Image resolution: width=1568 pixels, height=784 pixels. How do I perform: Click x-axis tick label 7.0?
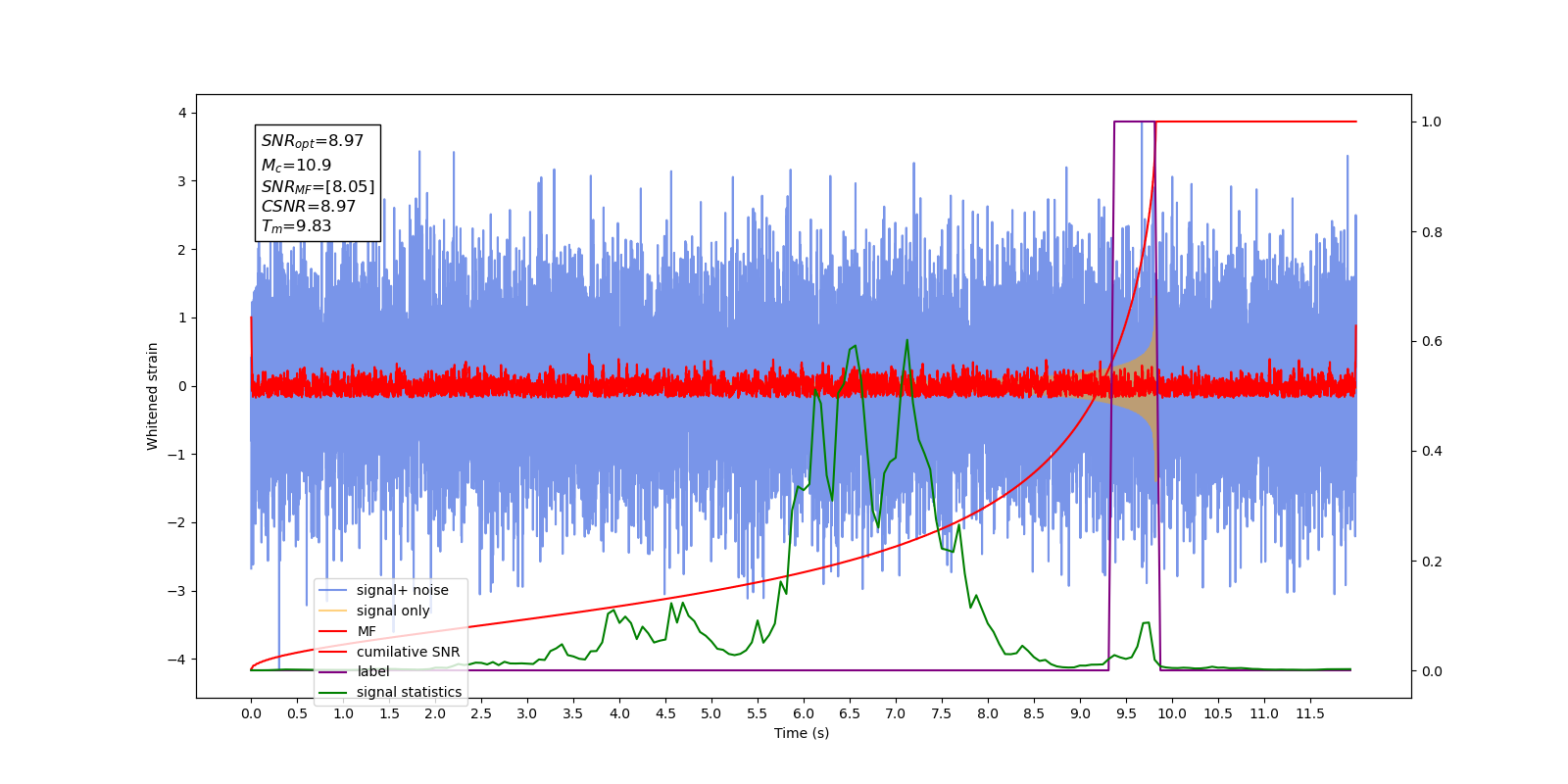click(x=896, y=713)
